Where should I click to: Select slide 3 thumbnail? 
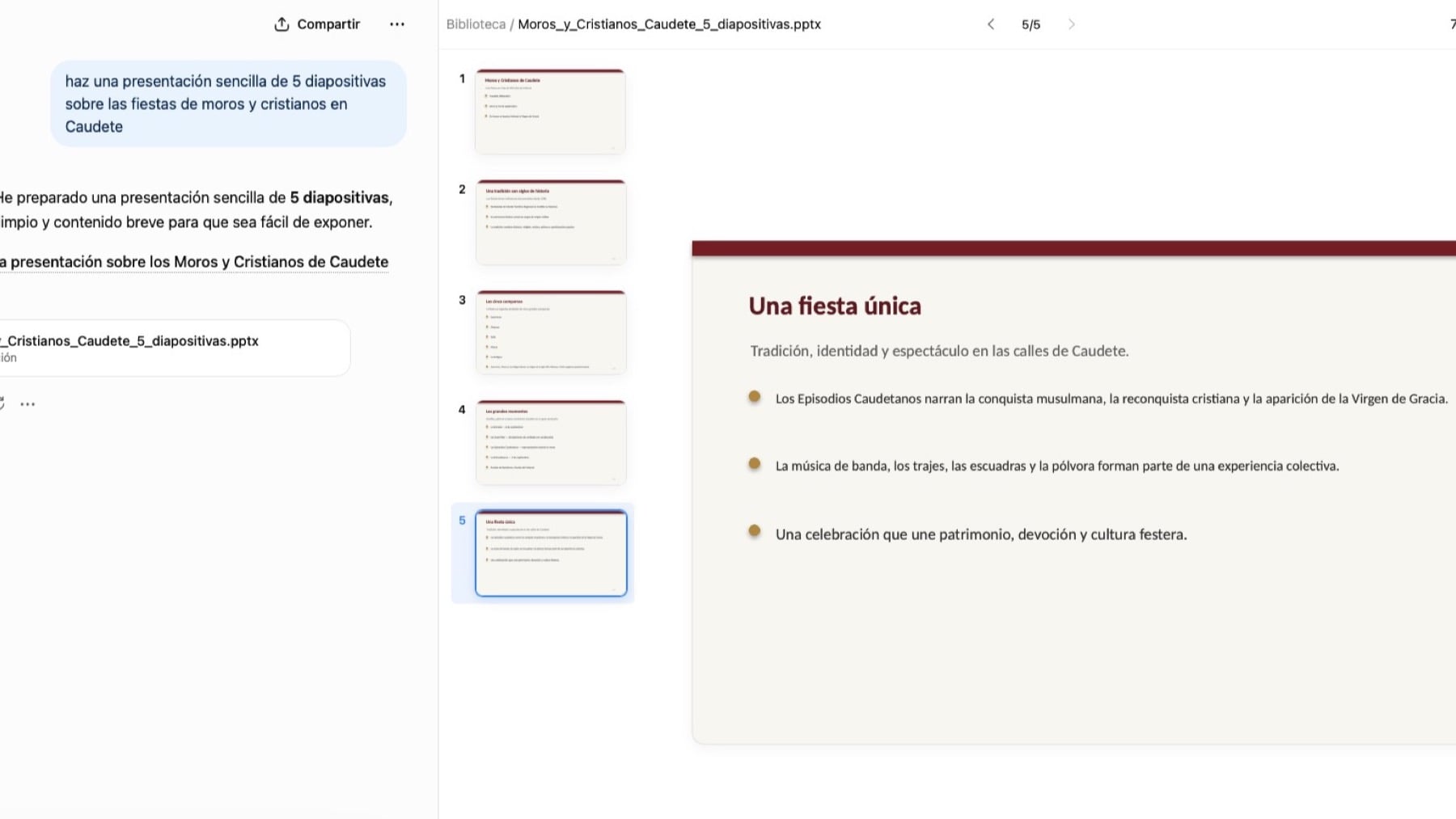550,331
